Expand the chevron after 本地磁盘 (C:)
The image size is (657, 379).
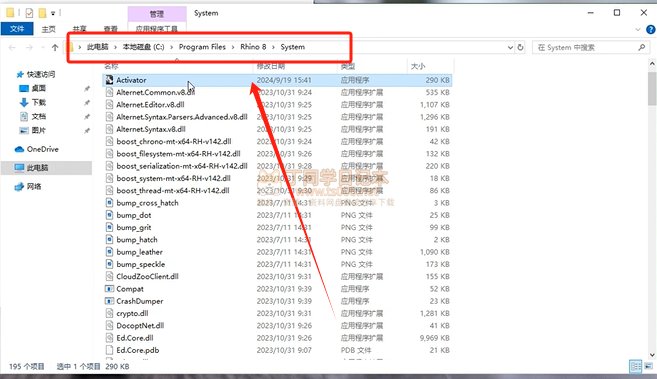pos(171,47)
